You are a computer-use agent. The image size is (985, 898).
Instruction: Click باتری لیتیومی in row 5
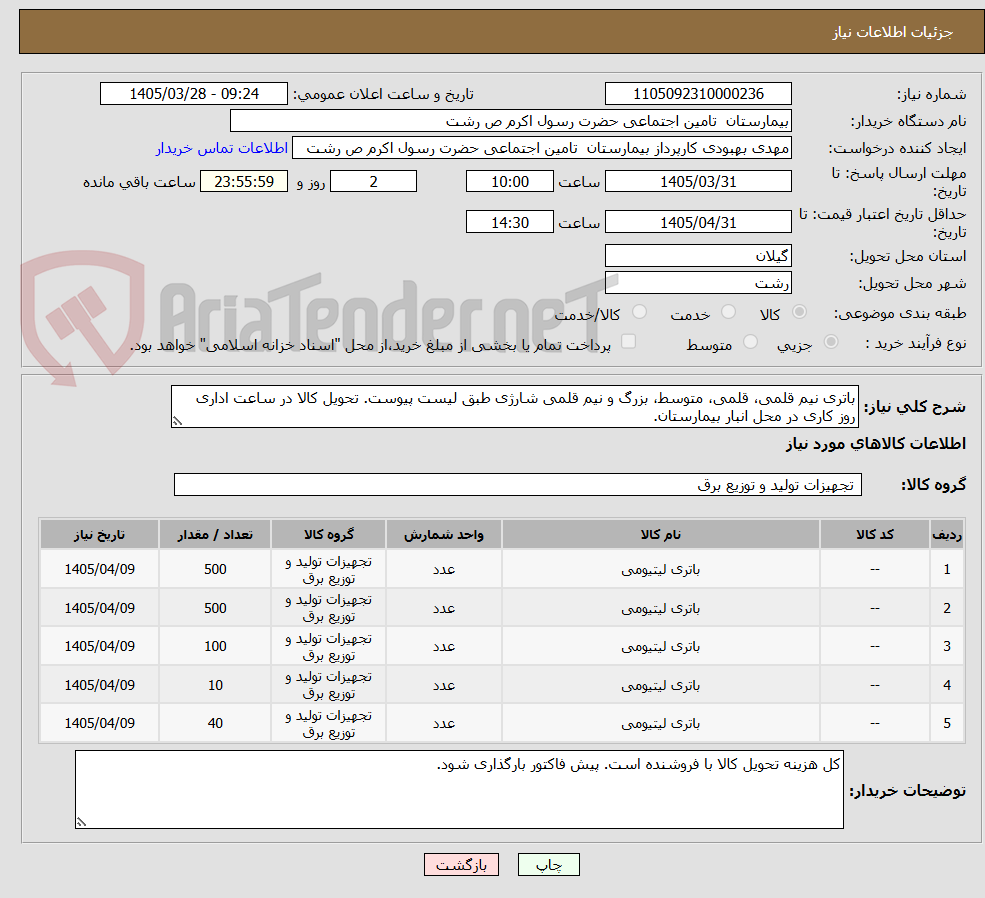point(660,724)
